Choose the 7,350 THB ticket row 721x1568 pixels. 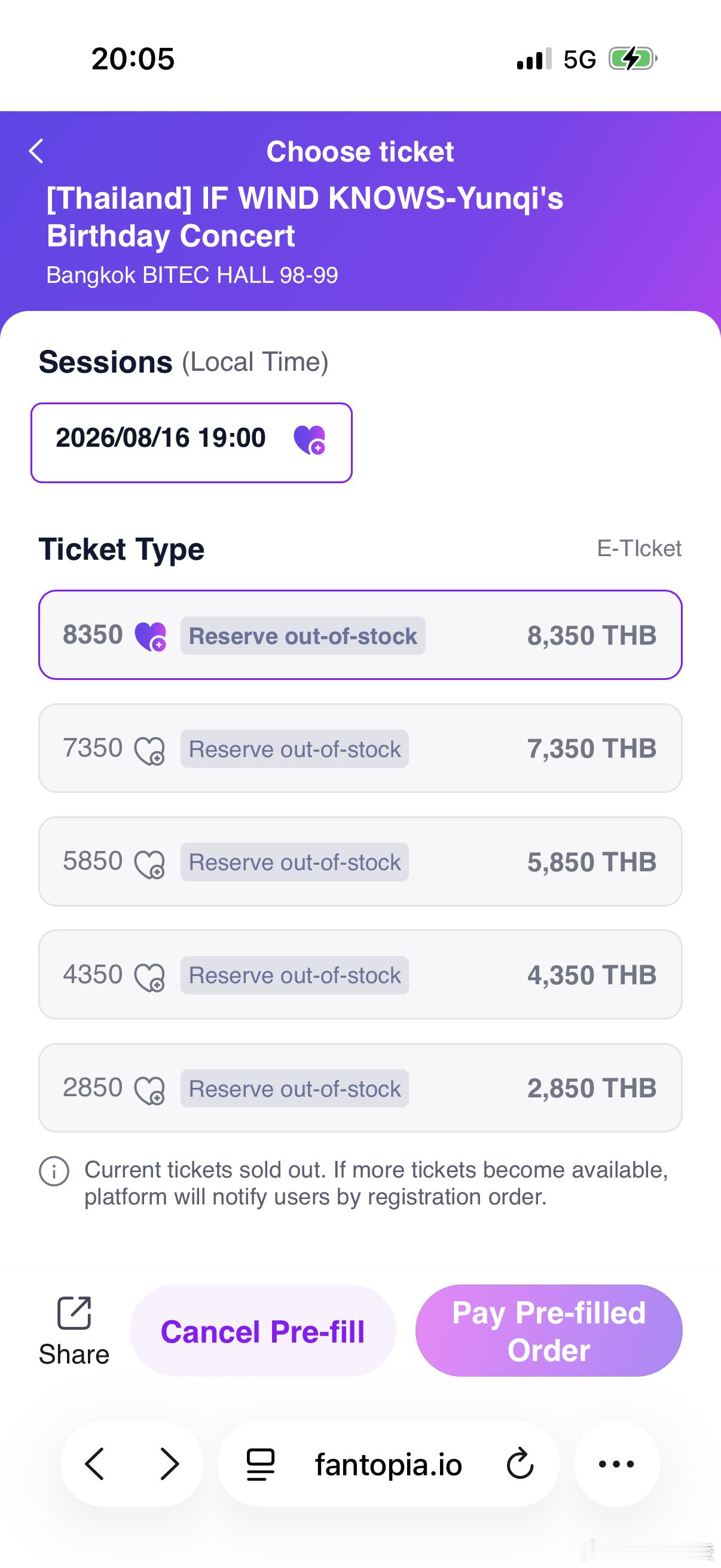[x=360, y=748]
